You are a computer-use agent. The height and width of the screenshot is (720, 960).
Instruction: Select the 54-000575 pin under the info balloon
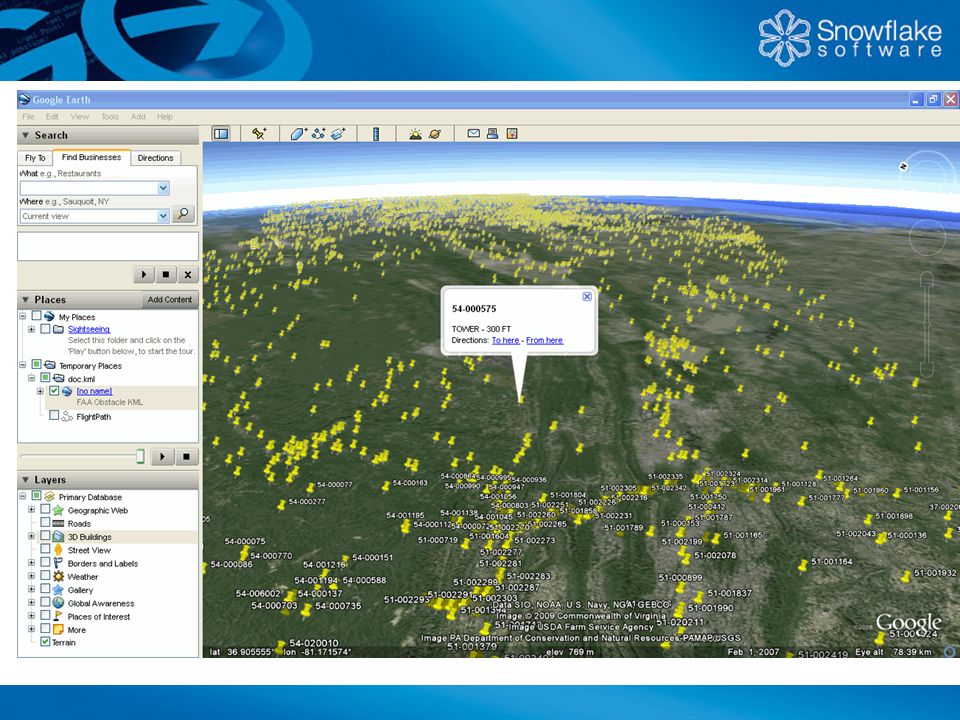point(521,400)
